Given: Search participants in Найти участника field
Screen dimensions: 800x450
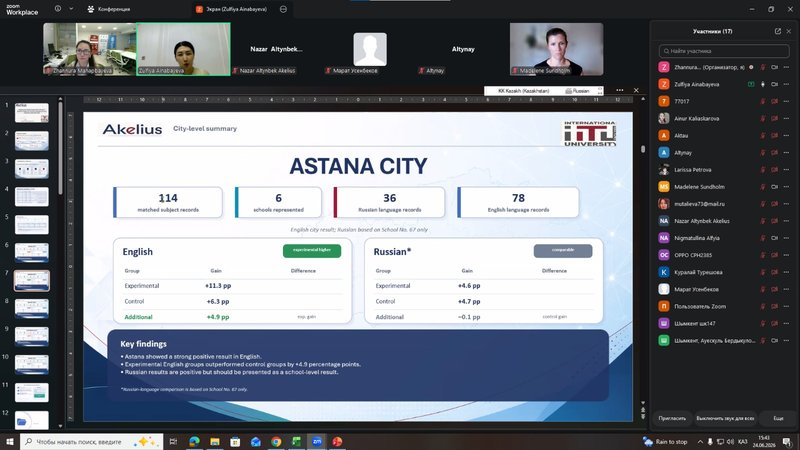Looking at the screenshot, I should (724, 51).
